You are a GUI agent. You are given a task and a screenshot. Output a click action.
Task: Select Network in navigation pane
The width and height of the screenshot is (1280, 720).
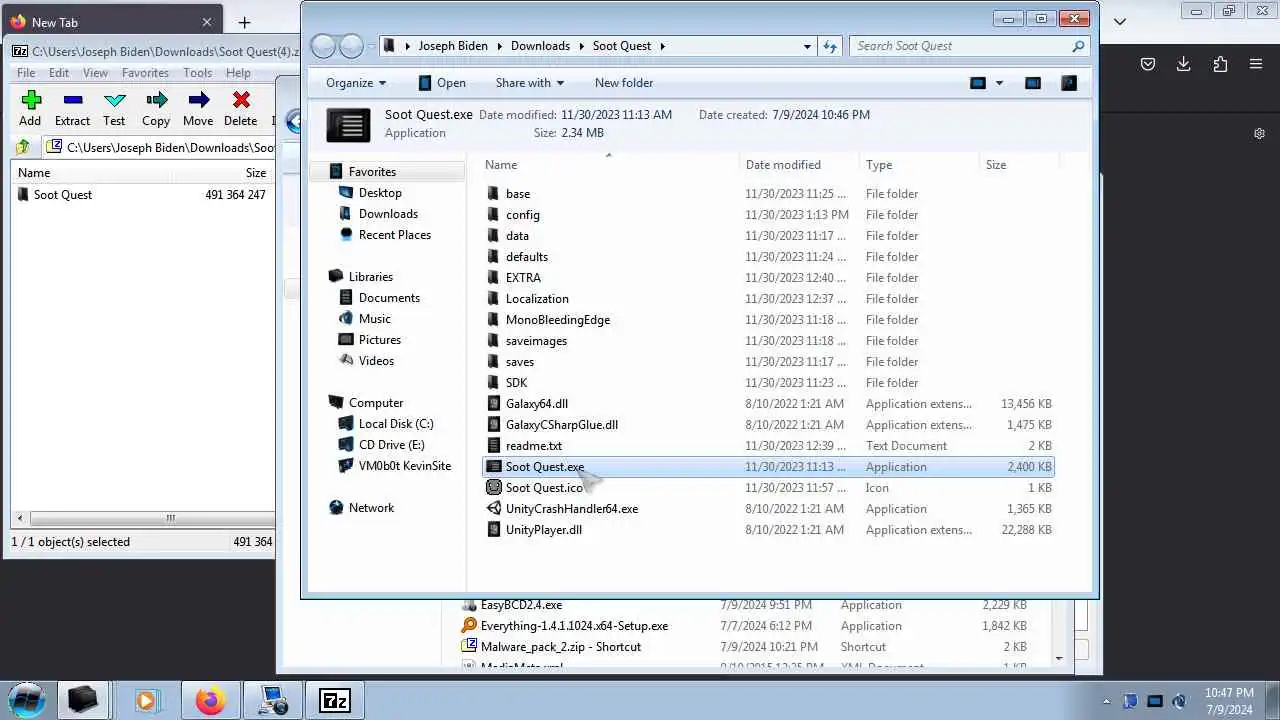click(x=371, y=508)
